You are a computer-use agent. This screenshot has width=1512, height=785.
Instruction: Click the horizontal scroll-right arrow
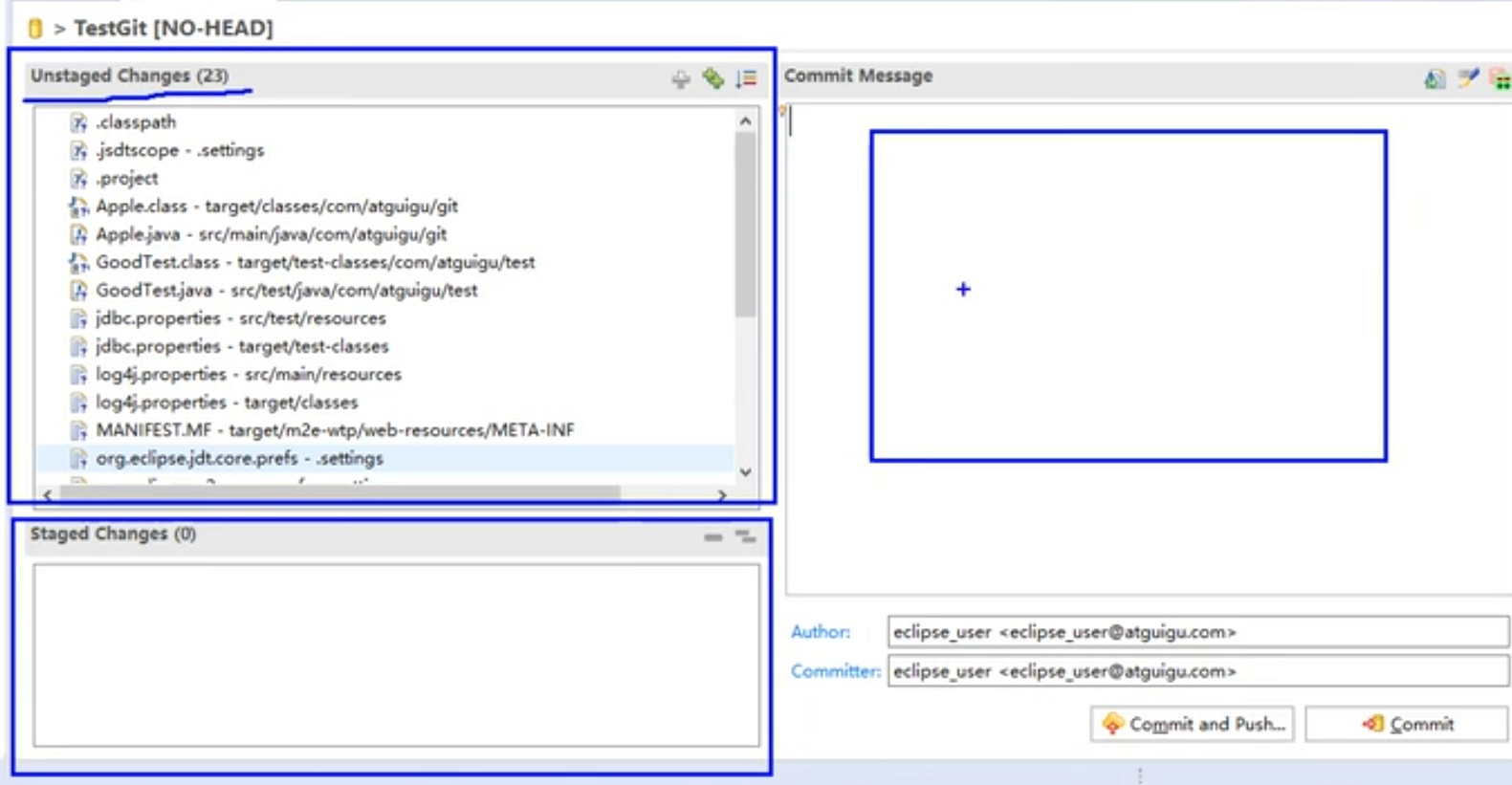(x=722, y=494)
